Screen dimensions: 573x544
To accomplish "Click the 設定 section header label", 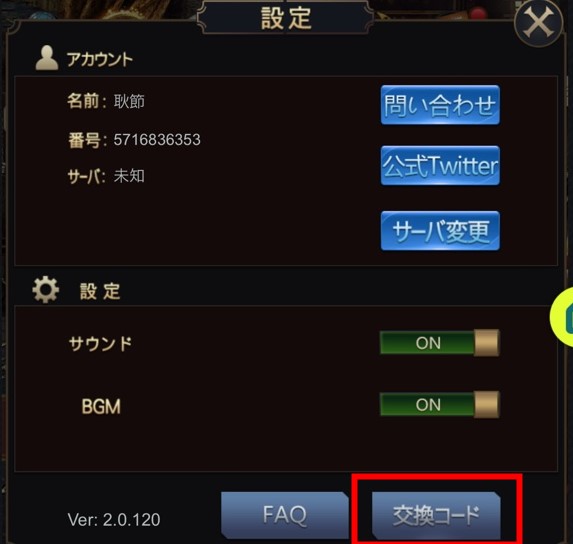I will tap(100, 291).
